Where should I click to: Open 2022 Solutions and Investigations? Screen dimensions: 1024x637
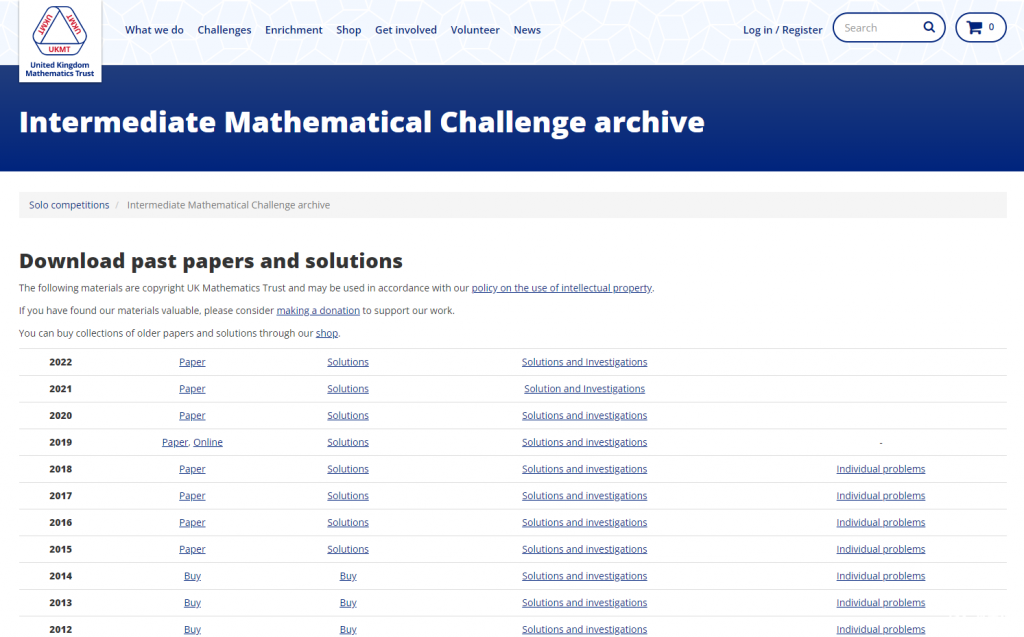[584, 362]
